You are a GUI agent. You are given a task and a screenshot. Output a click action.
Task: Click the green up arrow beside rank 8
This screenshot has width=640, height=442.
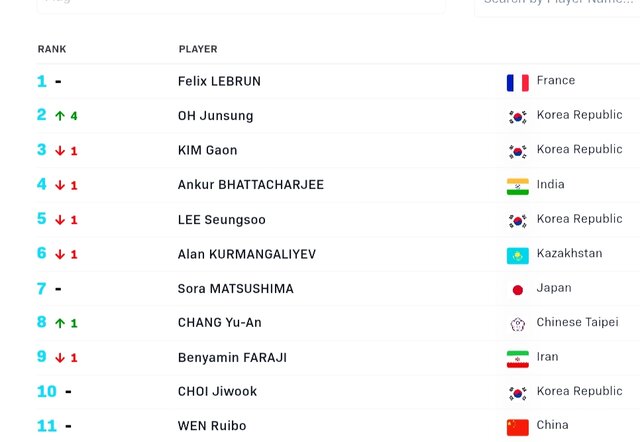point(60,323)
